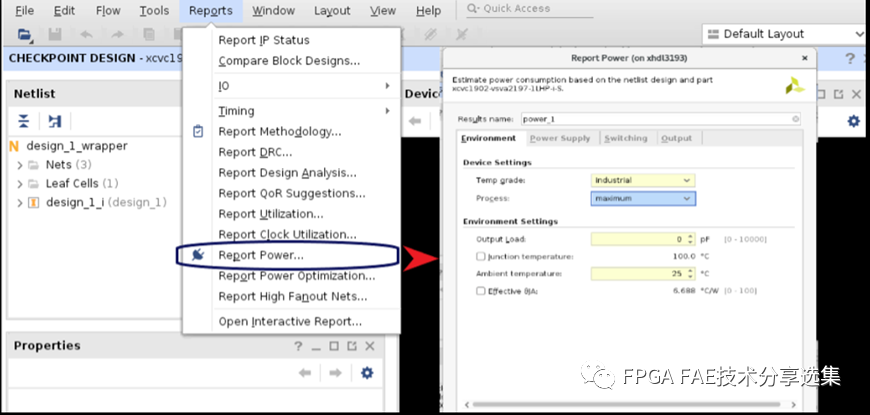
Task: Open the Temp grade dropdown
Action: coord(642,180)
